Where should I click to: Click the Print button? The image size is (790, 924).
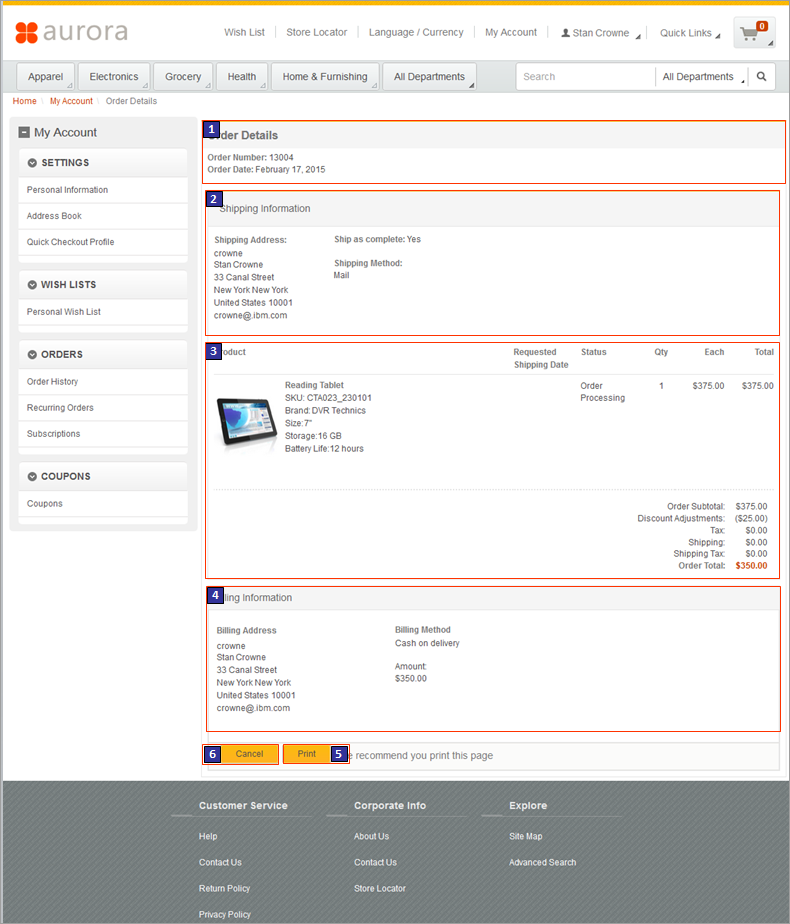(316, 754)
